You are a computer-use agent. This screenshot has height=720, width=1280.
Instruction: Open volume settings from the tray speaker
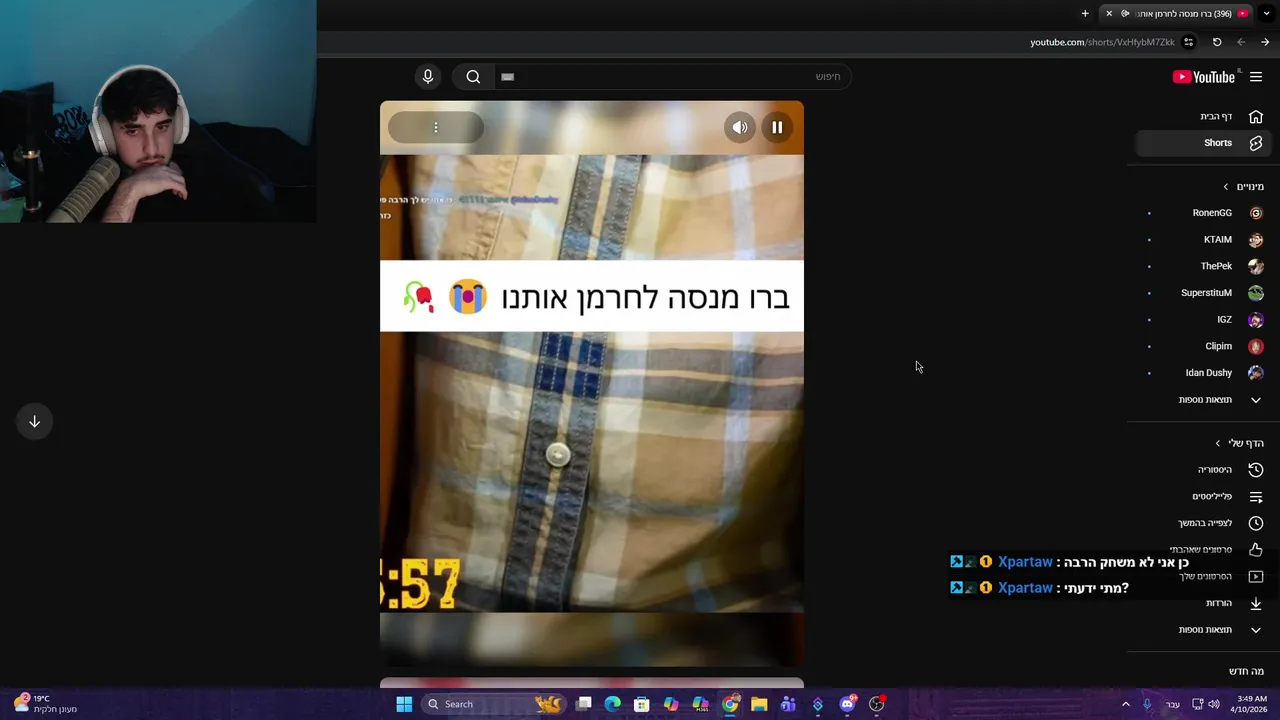[x=1214, y=704]
